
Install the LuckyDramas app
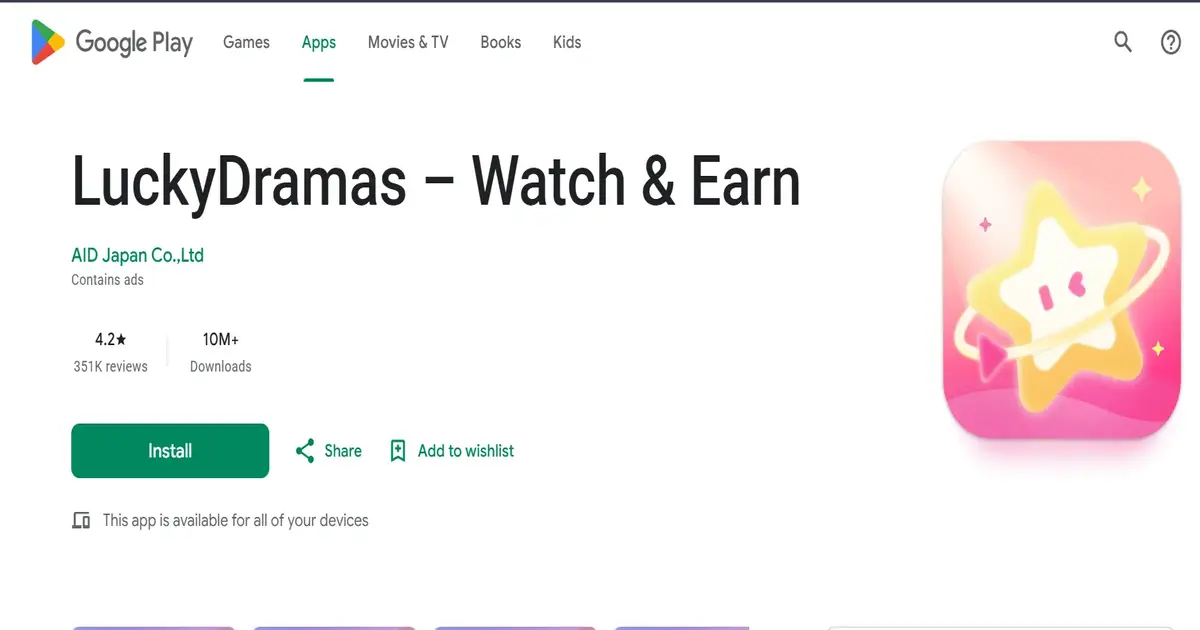(170, 451)
